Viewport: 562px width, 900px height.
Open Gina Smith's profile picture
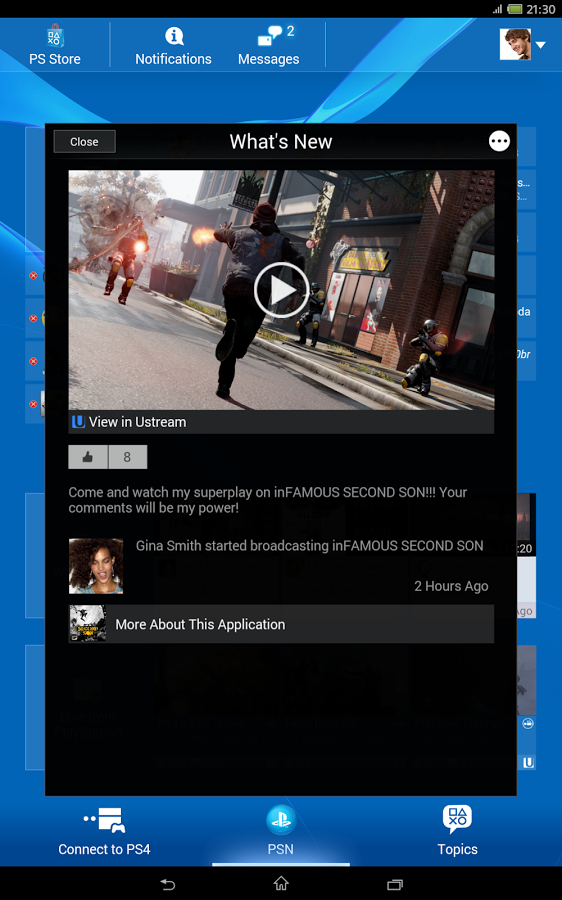click(96, 566)
